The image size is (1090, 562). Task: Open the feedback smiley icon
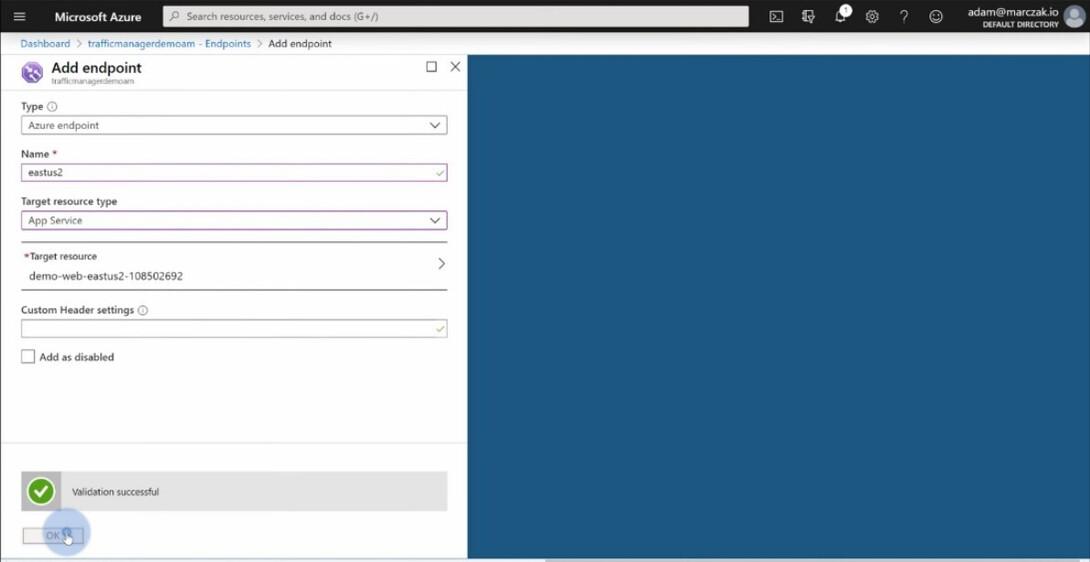[x=936, y=17]
